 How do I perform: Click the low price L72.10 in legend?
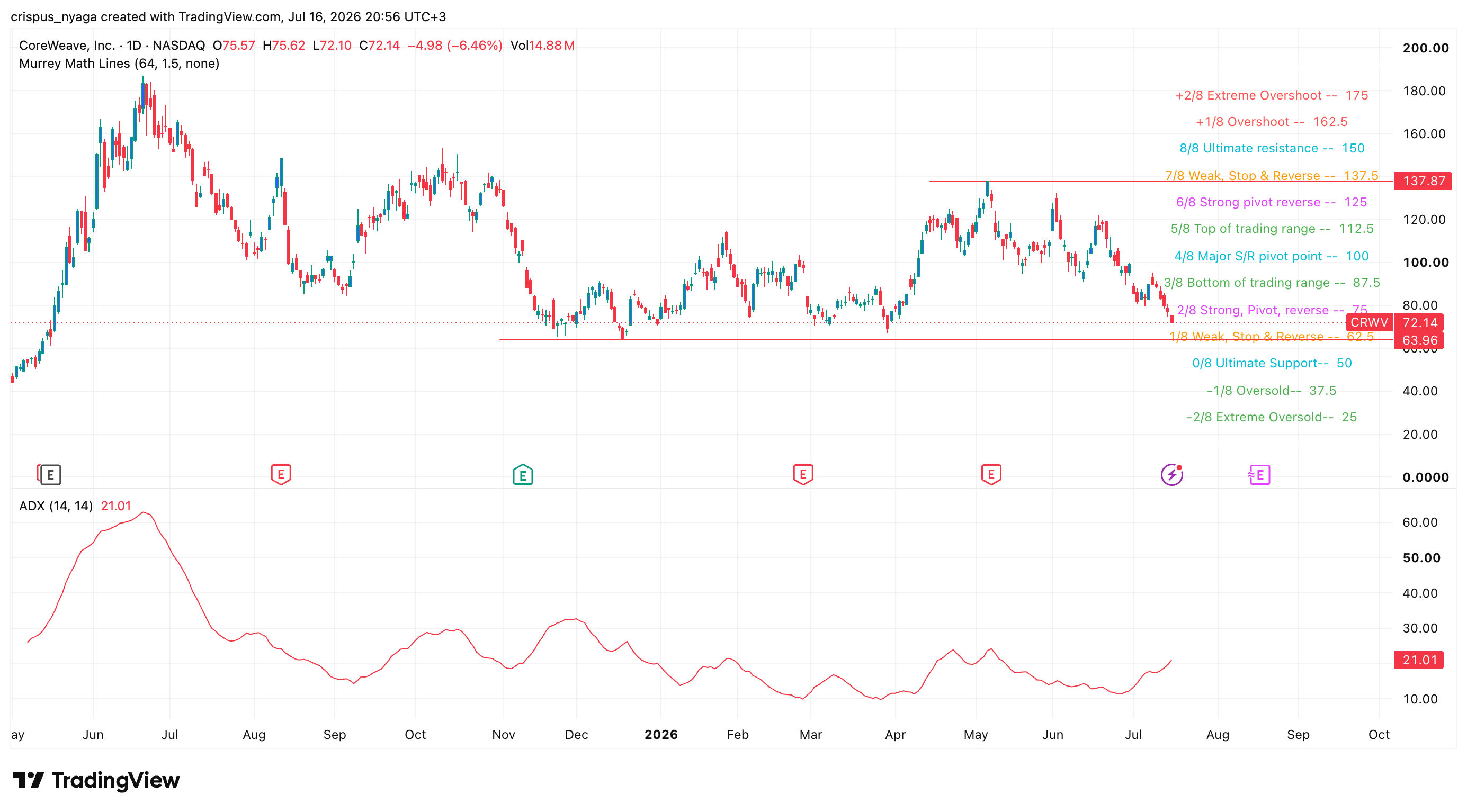tap(332, 46)
